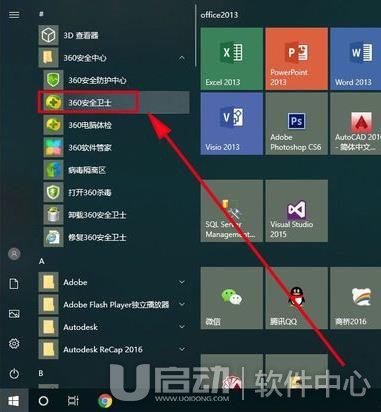Click the # letter group header
The height and width of the screenshot is (412, 381).
point(41,14)
